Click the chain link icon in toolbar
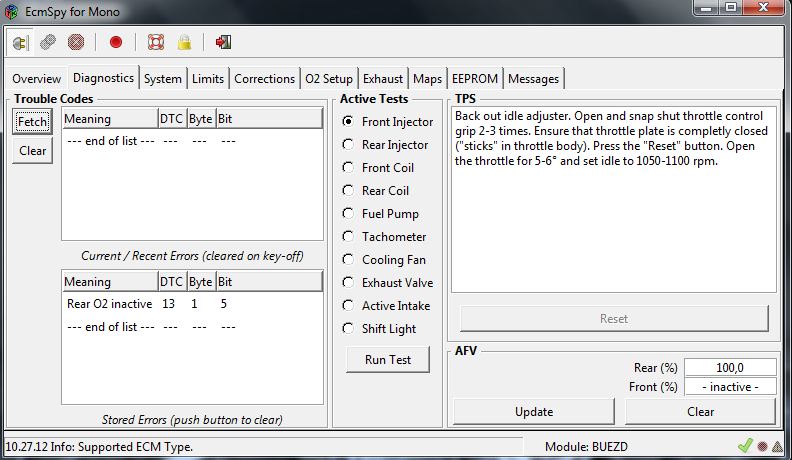The height and width of the screenshot is (460, 792). [x=48, y=42]
